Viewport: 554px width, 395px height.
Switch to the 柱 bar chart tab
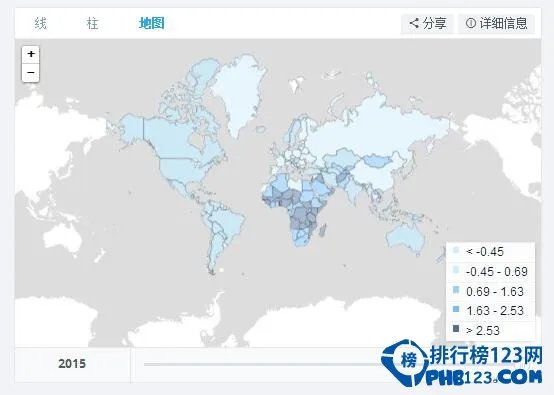pos(93,23)
